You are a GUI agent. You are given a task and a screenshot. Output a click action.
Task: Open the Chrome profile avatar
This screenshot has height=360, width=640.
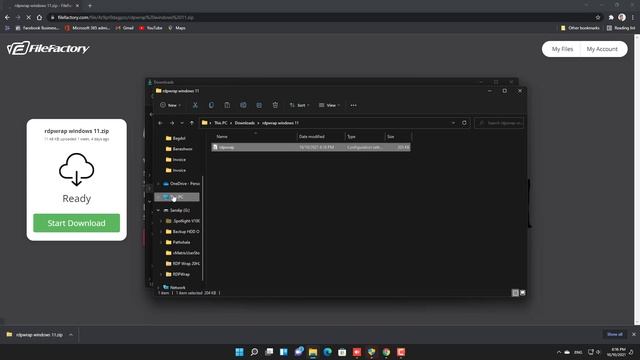(x=622, y=17)
